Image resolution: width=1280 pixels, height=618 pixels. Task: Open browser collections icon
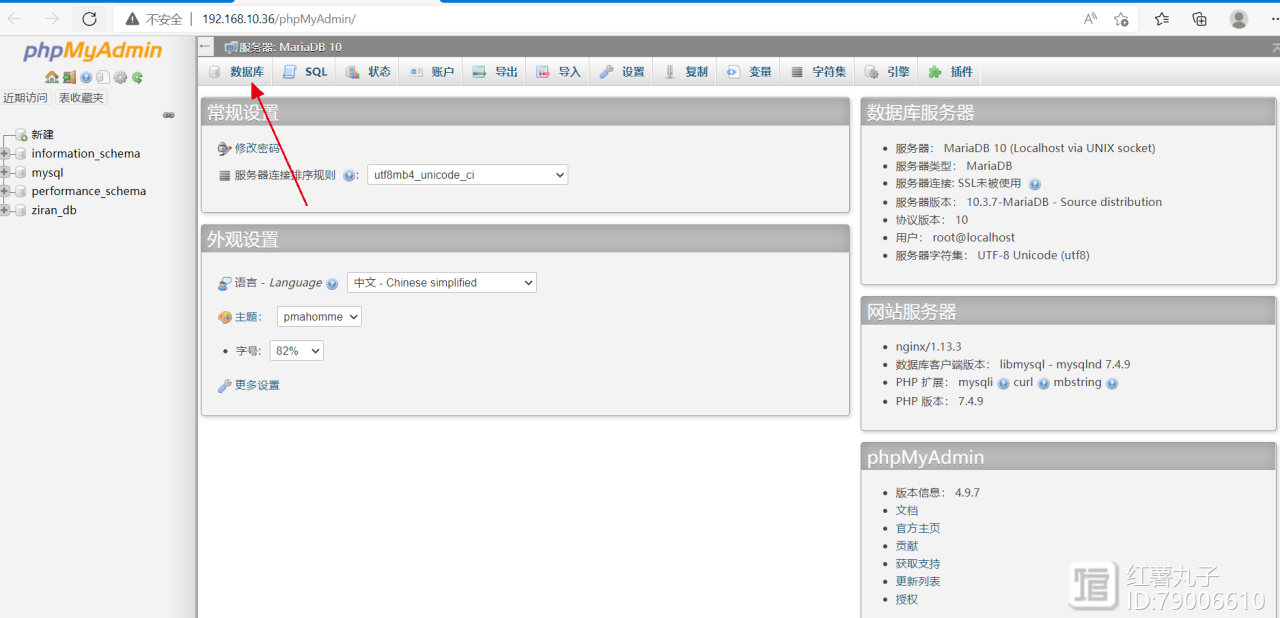pos(1200,19)
